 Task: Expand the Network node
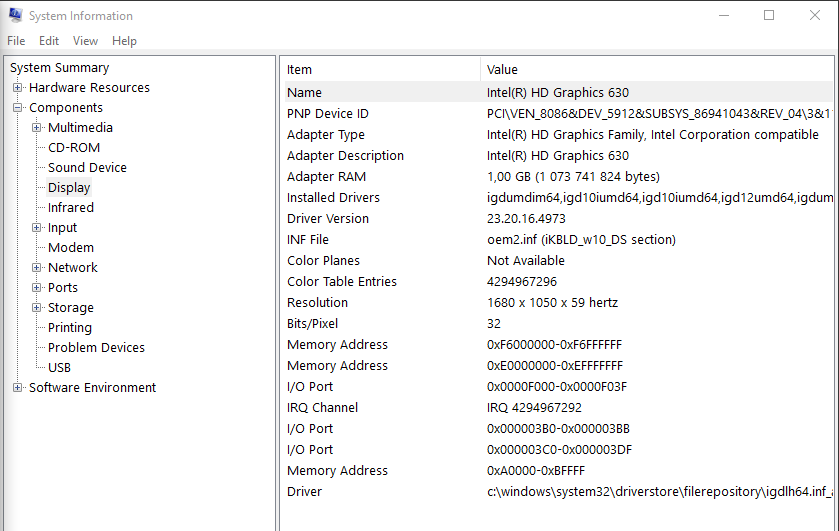(36, 268)
